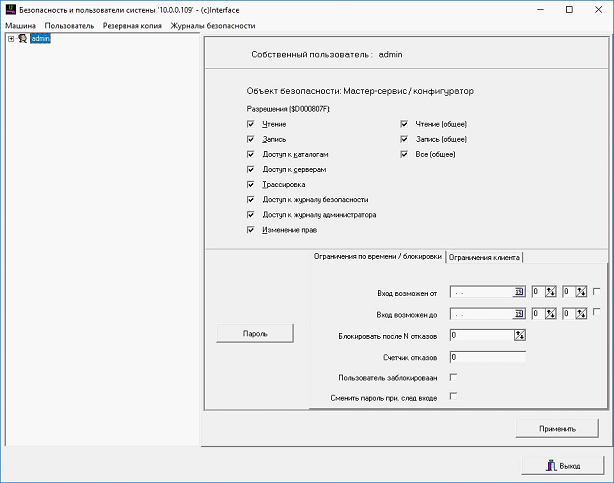Image resolution: width=614 pixels, height=483 pixels.
Task: Check 'Сменить пароль при след. входе'
Action: tap(454, 397)
